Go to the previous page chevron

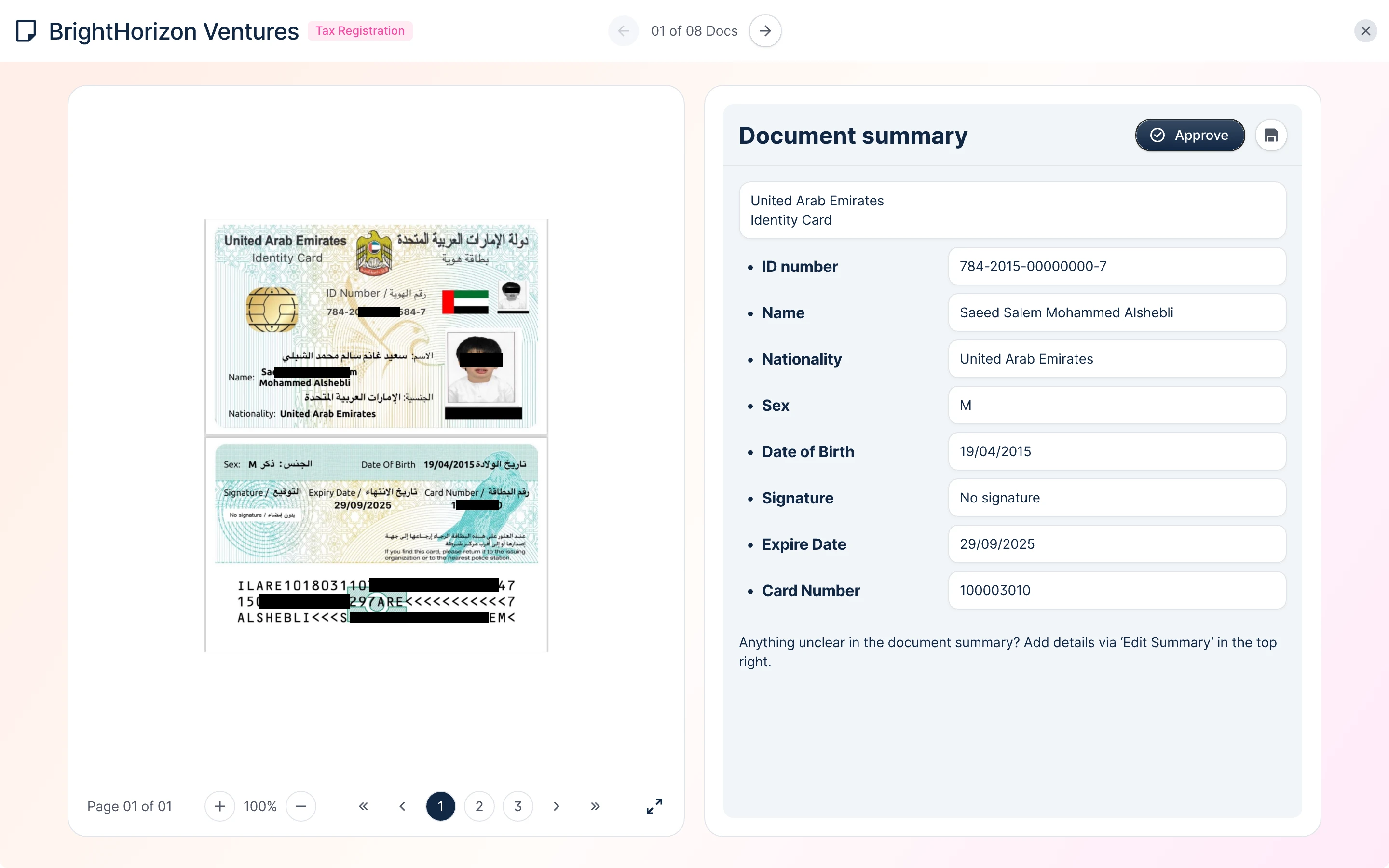click(x=402, y=806)
